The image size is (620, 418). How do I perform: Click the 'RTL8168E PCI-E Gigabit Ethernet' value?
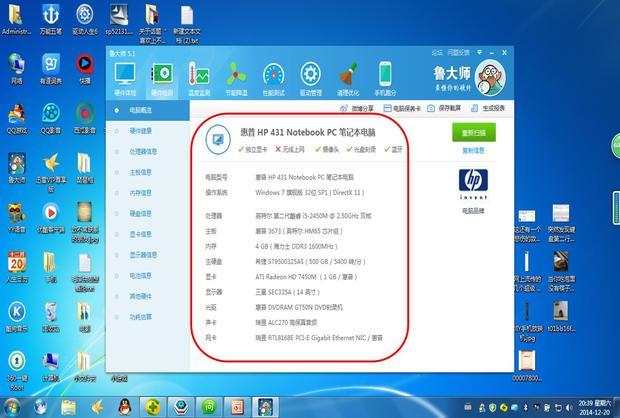point(319,338)
